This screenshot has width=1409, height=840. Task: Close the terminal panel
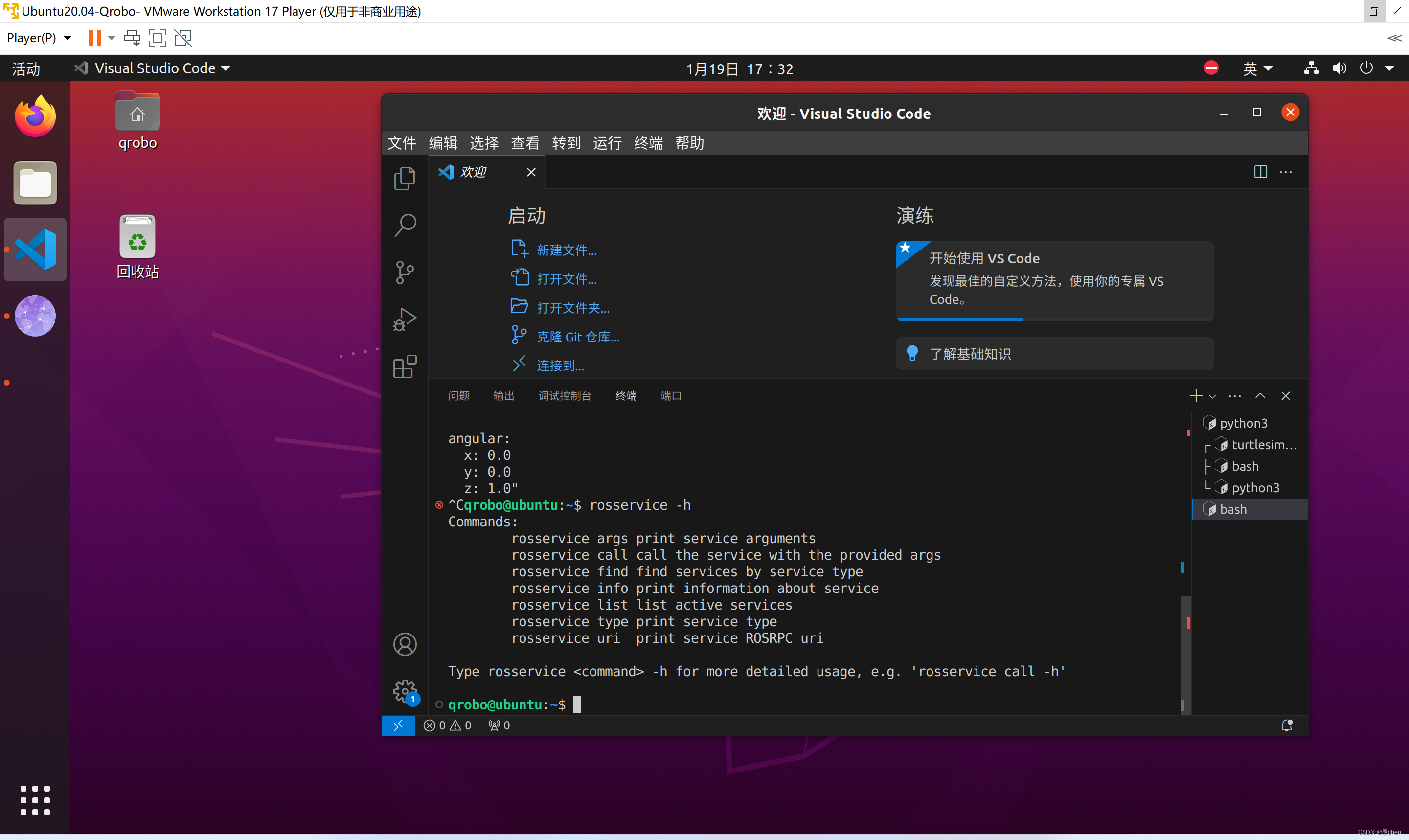tap(1286, 396)
